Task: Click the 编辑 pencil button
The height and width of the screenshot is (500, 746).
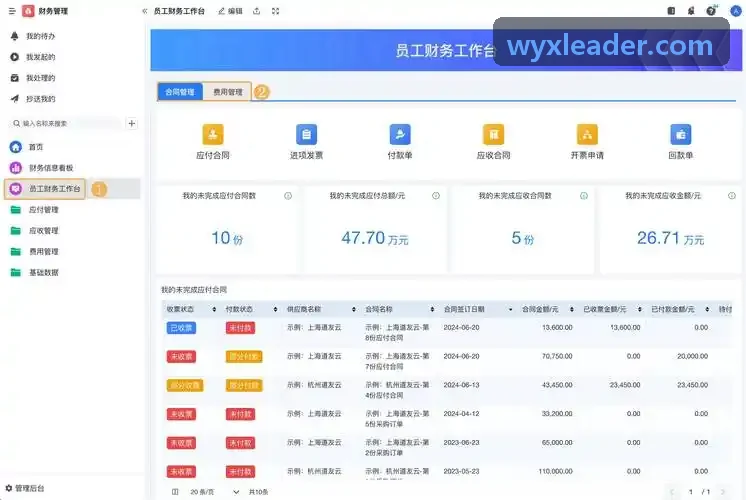Action: (x=230, y=11)
